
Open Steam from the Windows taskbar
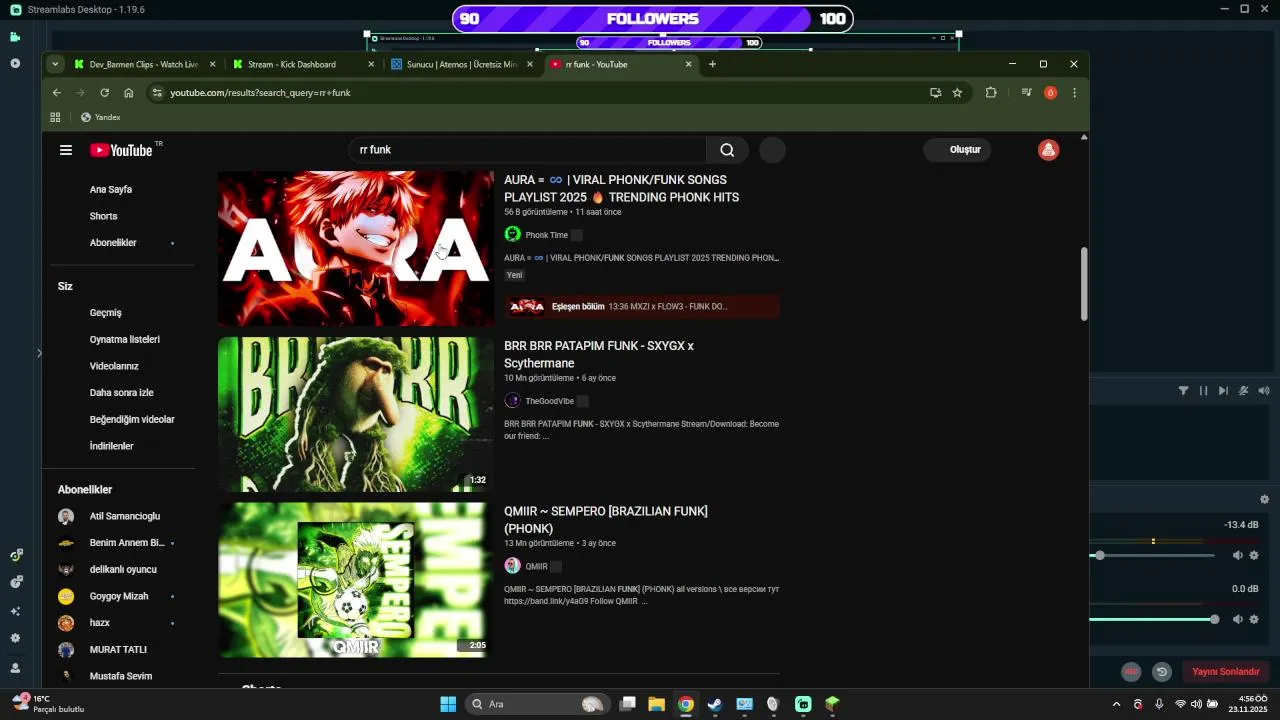point(715,704)
